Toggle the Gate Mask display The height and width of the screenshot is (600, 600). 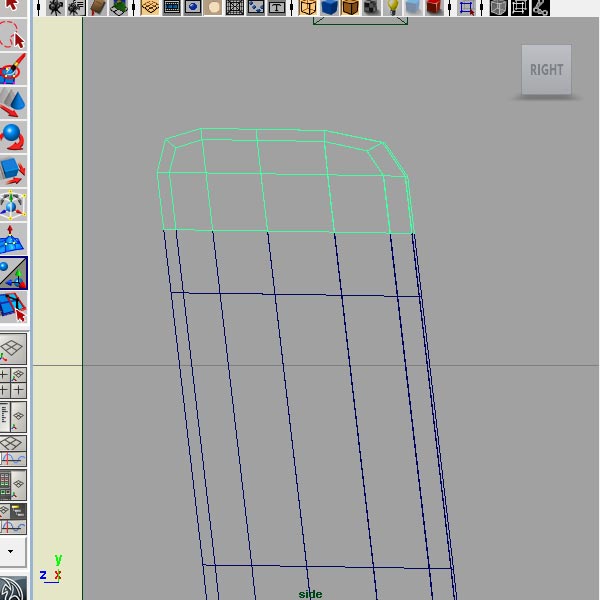click(213, 8)
